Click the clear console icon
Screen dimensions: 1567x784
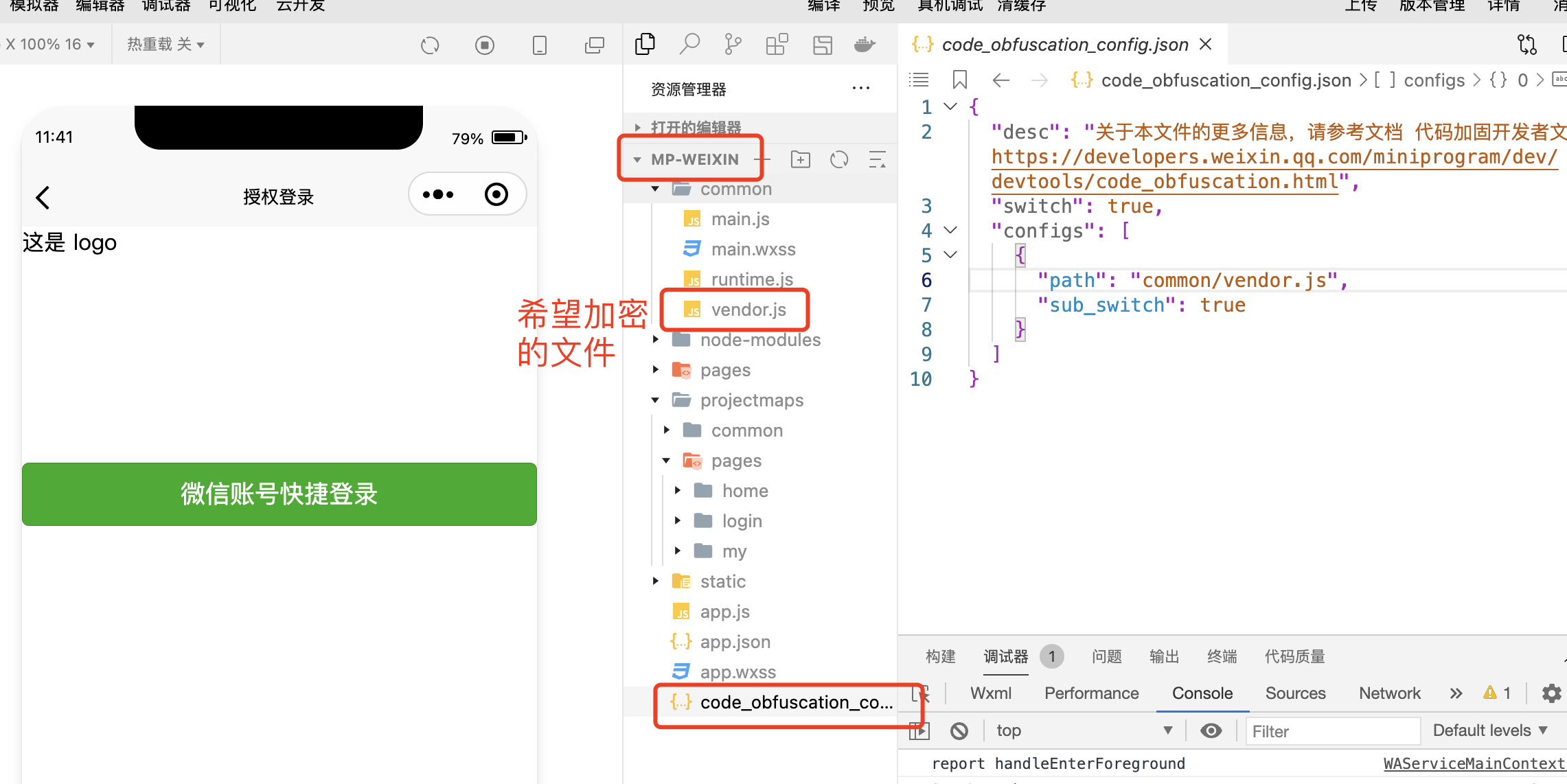959,730
